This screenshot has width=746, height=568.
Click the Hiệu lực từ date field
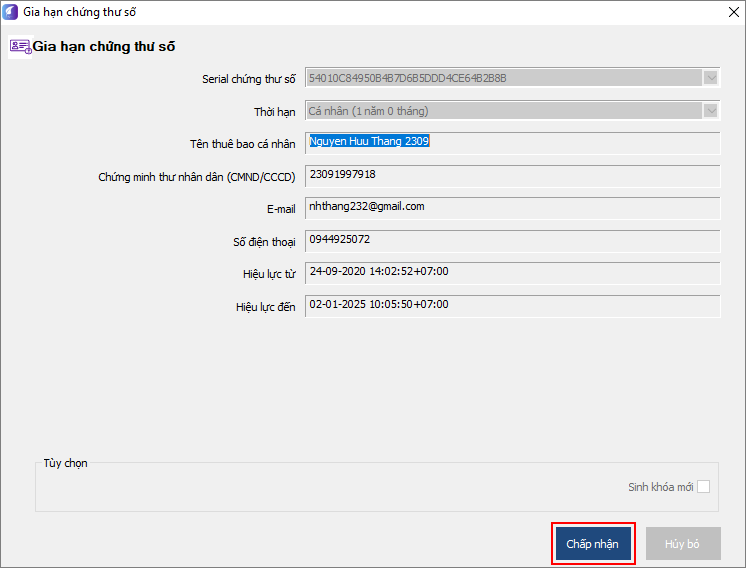point(512,273)
